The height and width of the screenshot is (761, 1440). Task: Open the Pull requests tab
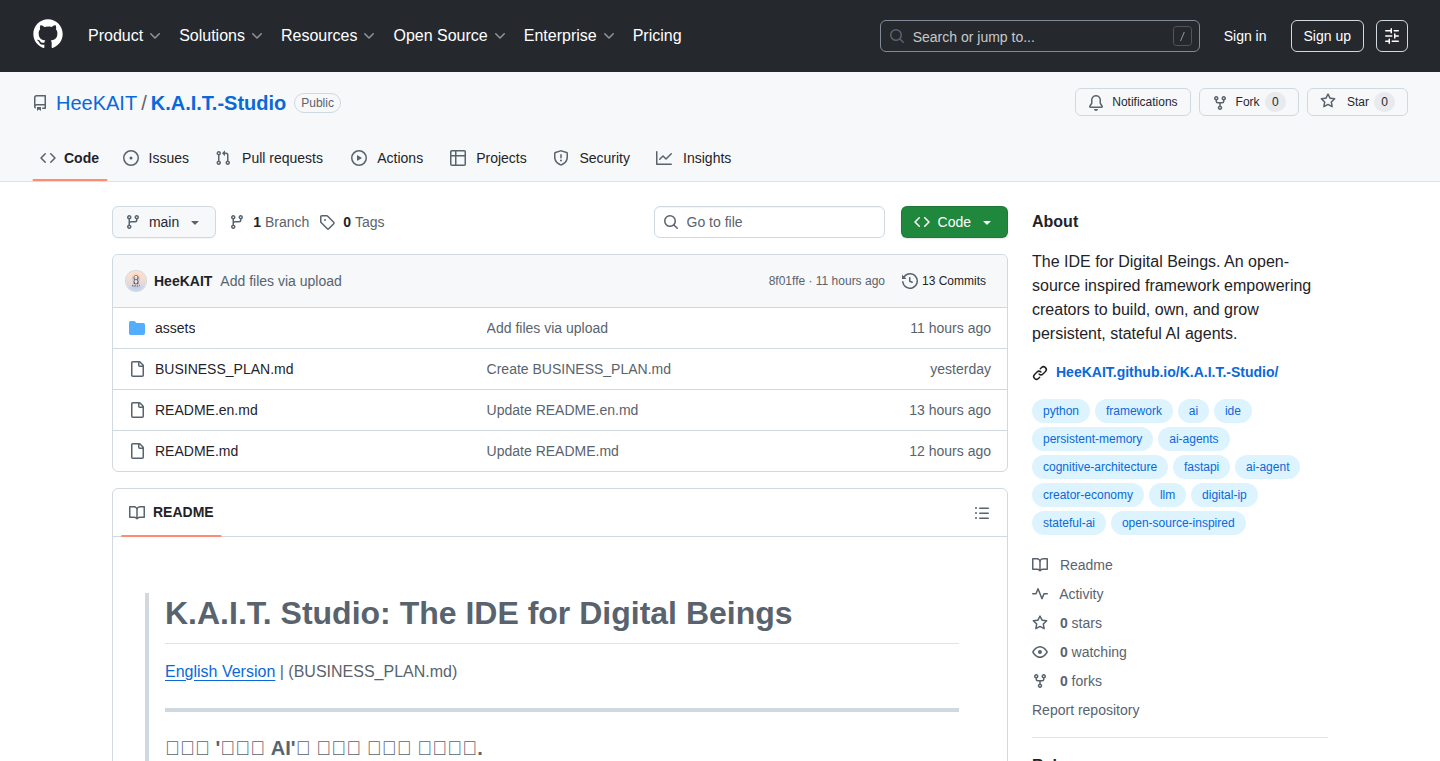[x=270, y=158]
